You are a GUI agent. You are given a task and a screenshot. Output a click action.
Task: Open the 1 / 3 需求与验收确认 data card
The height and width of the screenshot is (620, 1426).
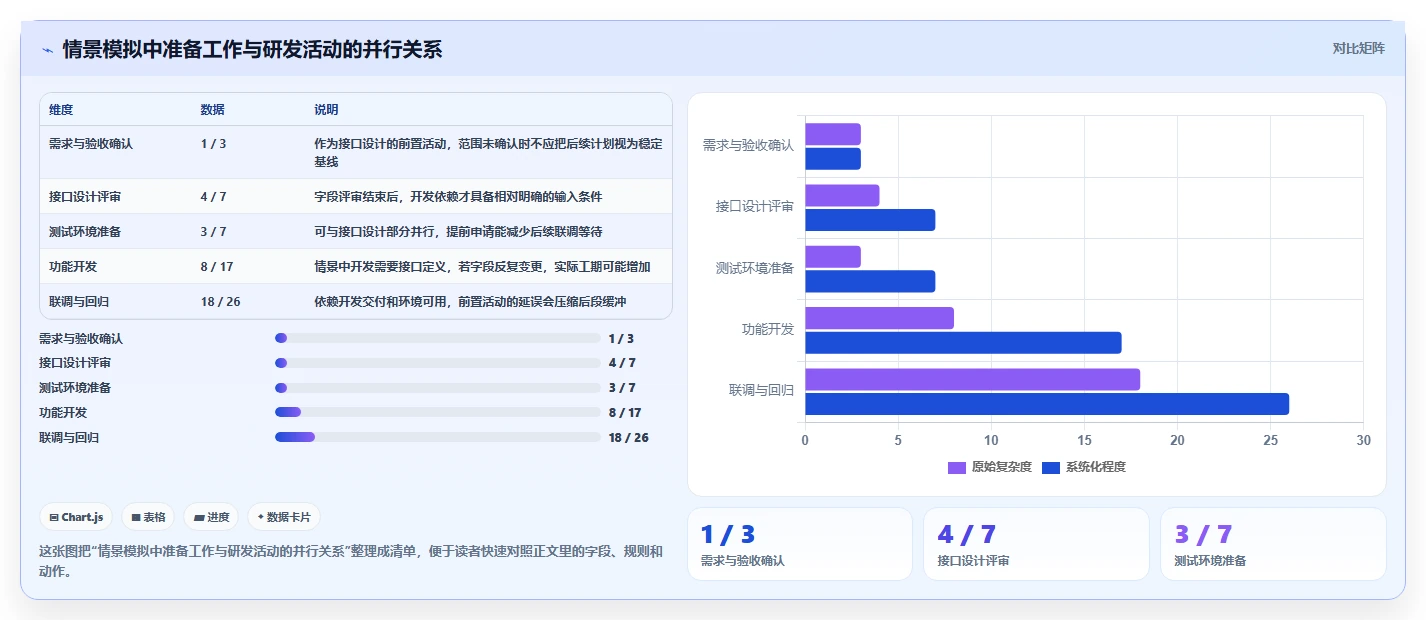[800, 544]
